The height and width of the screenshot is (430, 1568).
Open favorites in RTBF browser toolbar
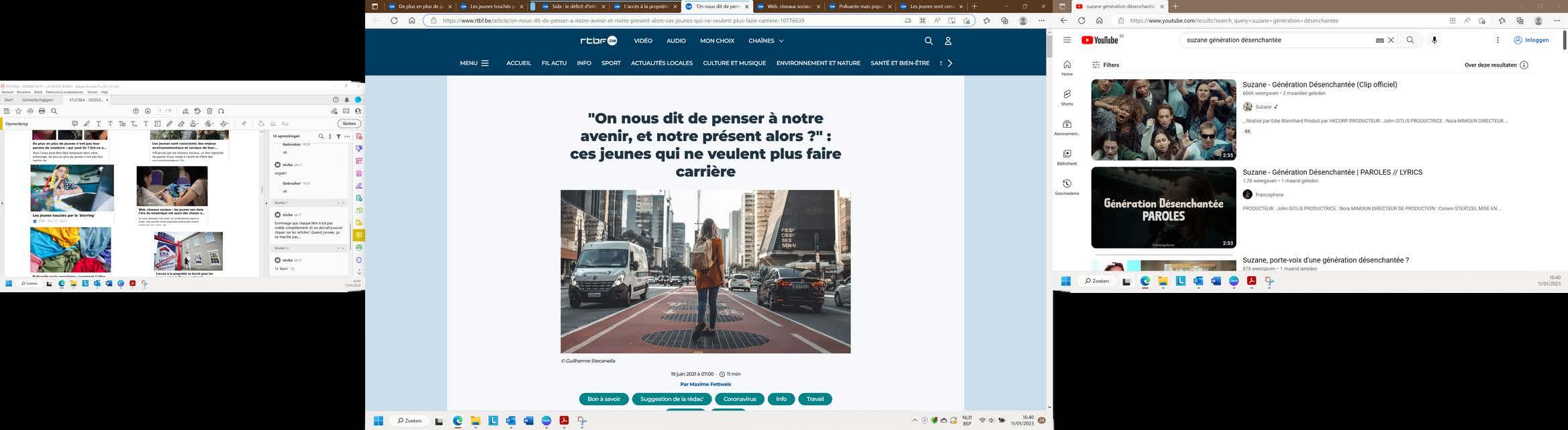click(x=987, y=21)
